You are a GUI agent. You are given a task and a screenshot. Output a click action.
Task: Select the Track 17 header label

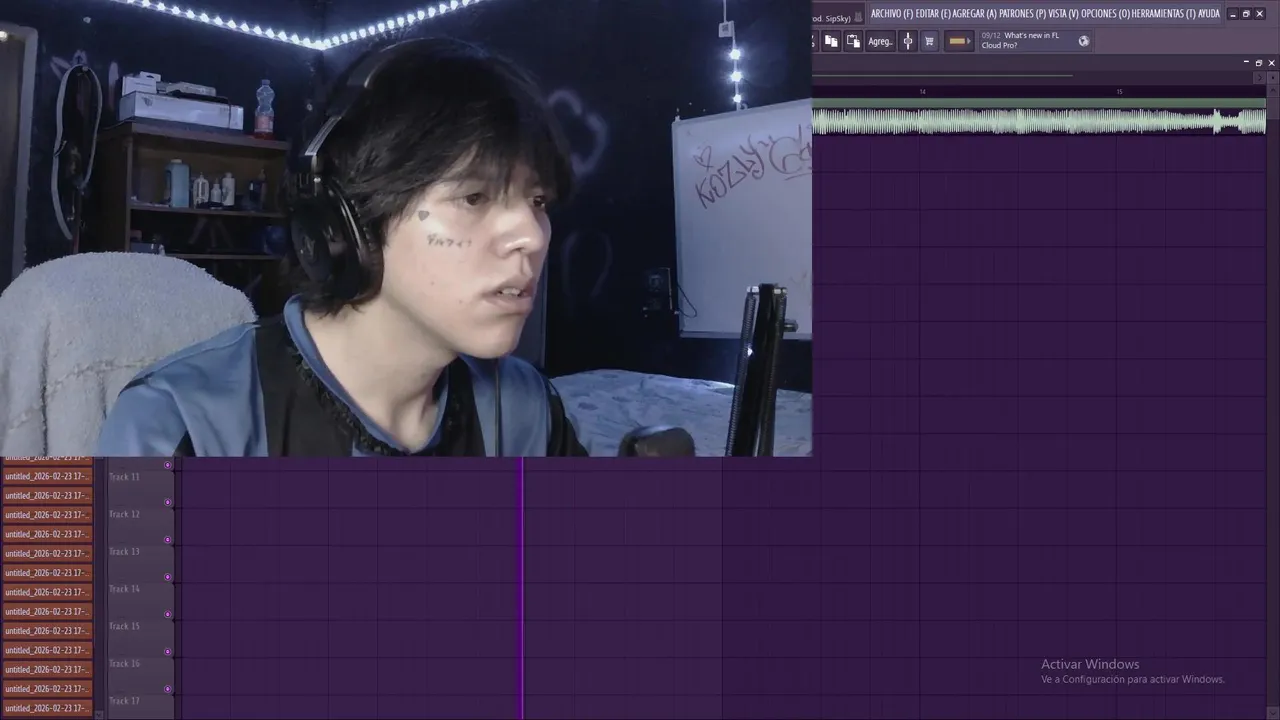point(124,701)
